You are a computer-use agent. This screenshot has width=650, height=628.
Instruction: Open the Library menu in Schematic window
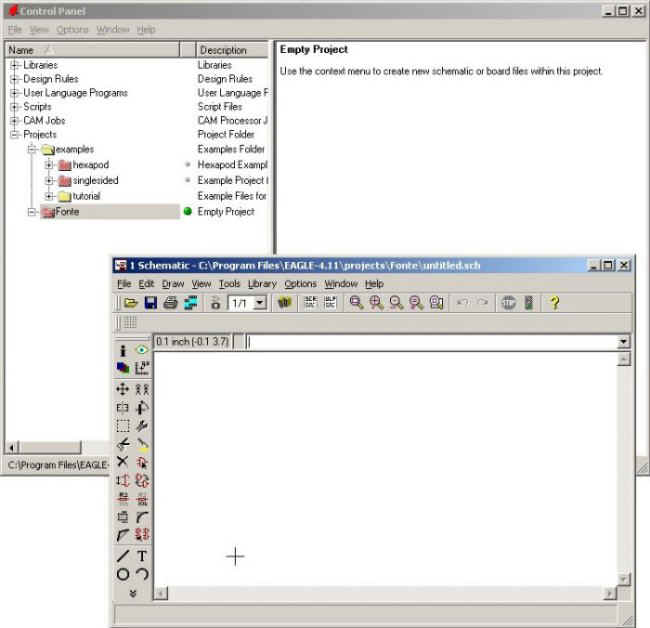click(262, 284)
